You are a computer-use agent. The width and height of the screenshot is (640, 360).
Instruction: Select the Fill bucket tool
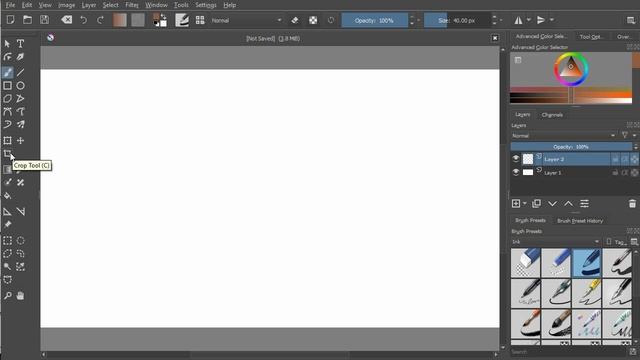[x=7, y=196]
